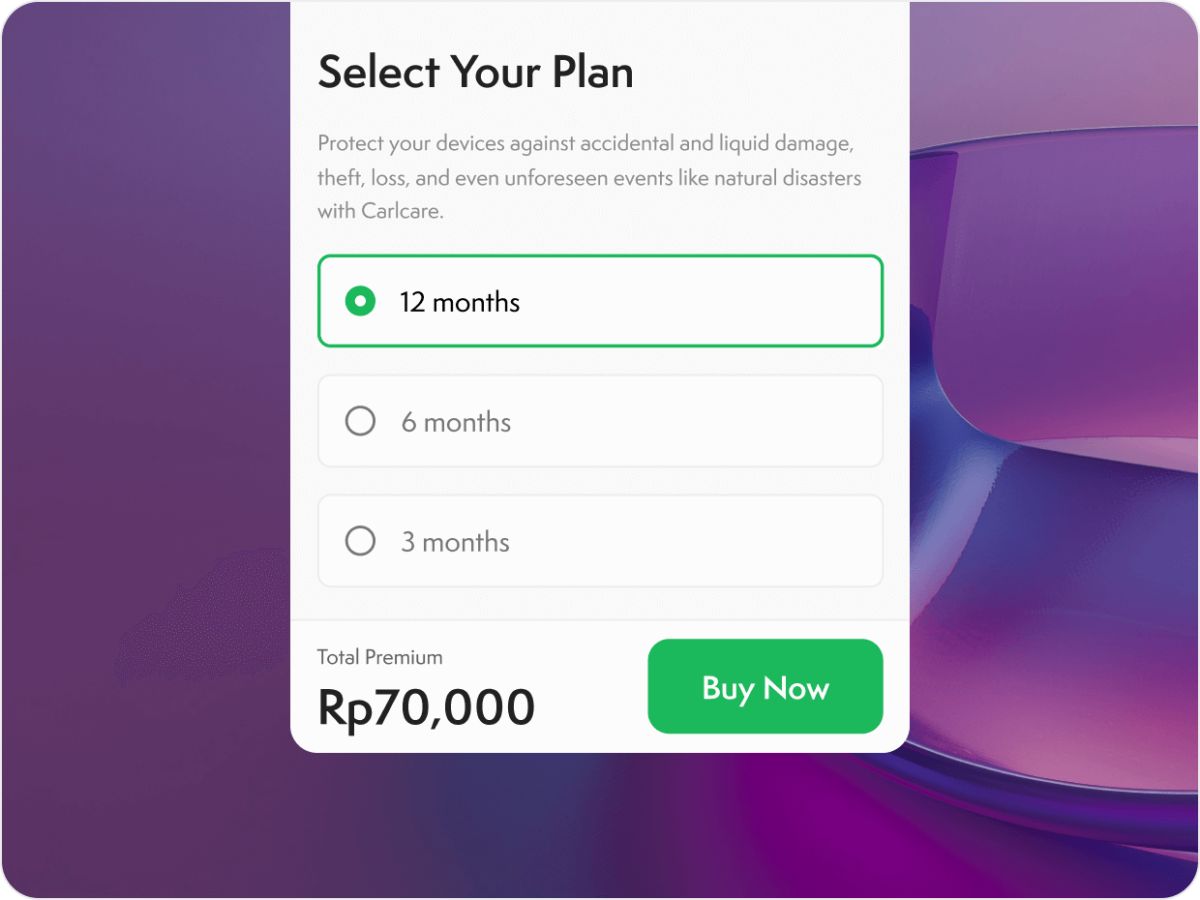Click the 3 months option row
The width and height of the screenshot is (1200, 900).
[x=600, y=541]
